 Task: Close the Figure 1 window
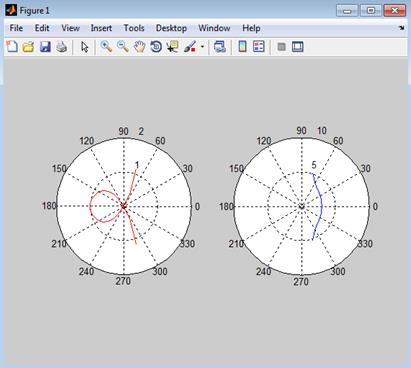[395, 11]
